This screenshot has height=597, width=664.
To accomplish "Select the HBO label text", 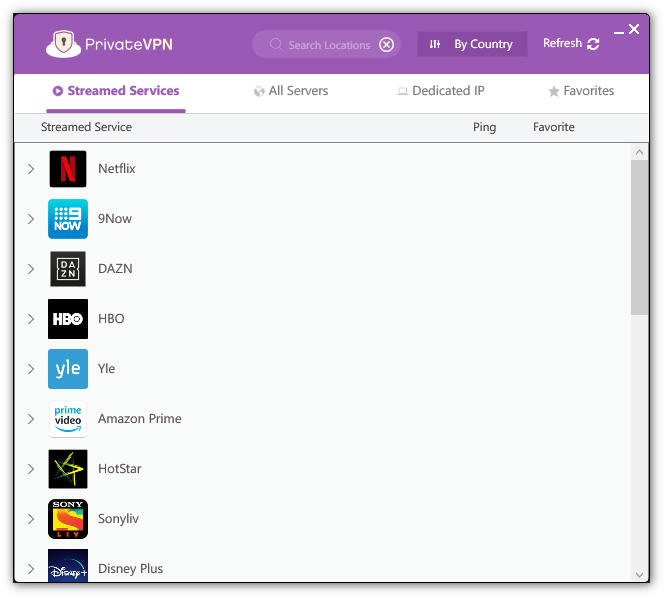I will 111,318.
